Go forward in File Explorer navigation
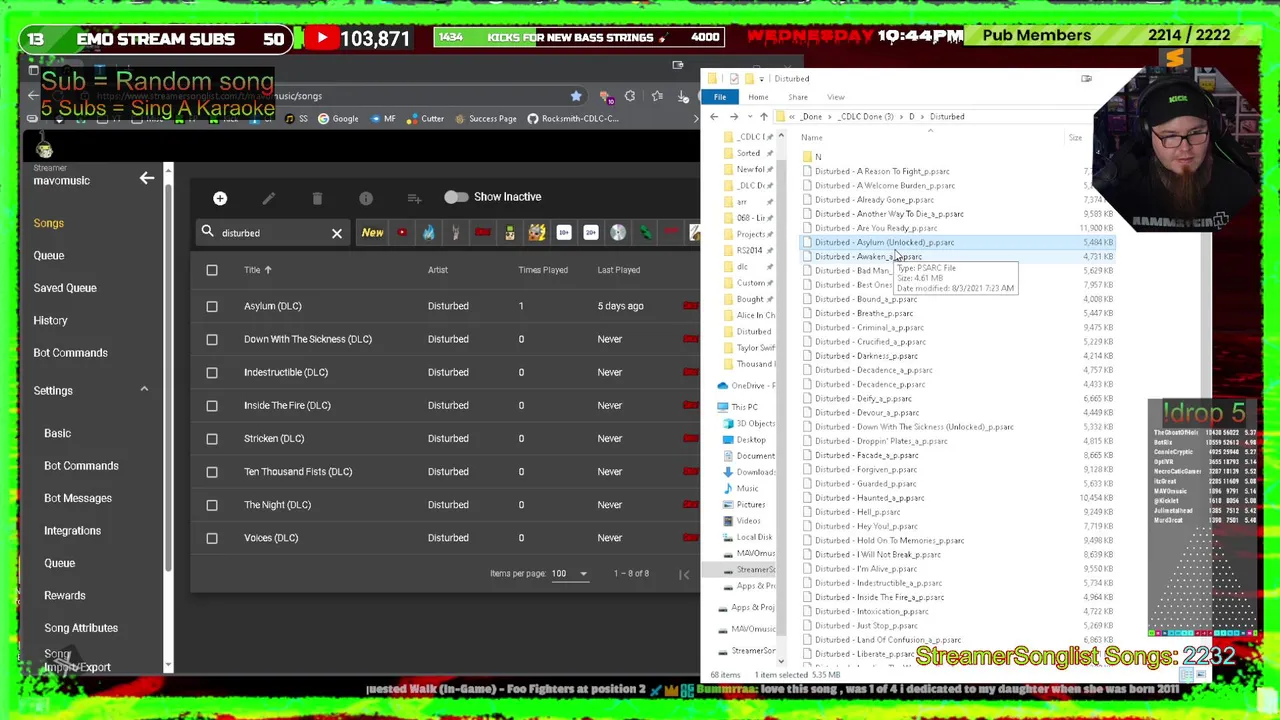Screen dimensions: 1280x720 tap(733, 117)
